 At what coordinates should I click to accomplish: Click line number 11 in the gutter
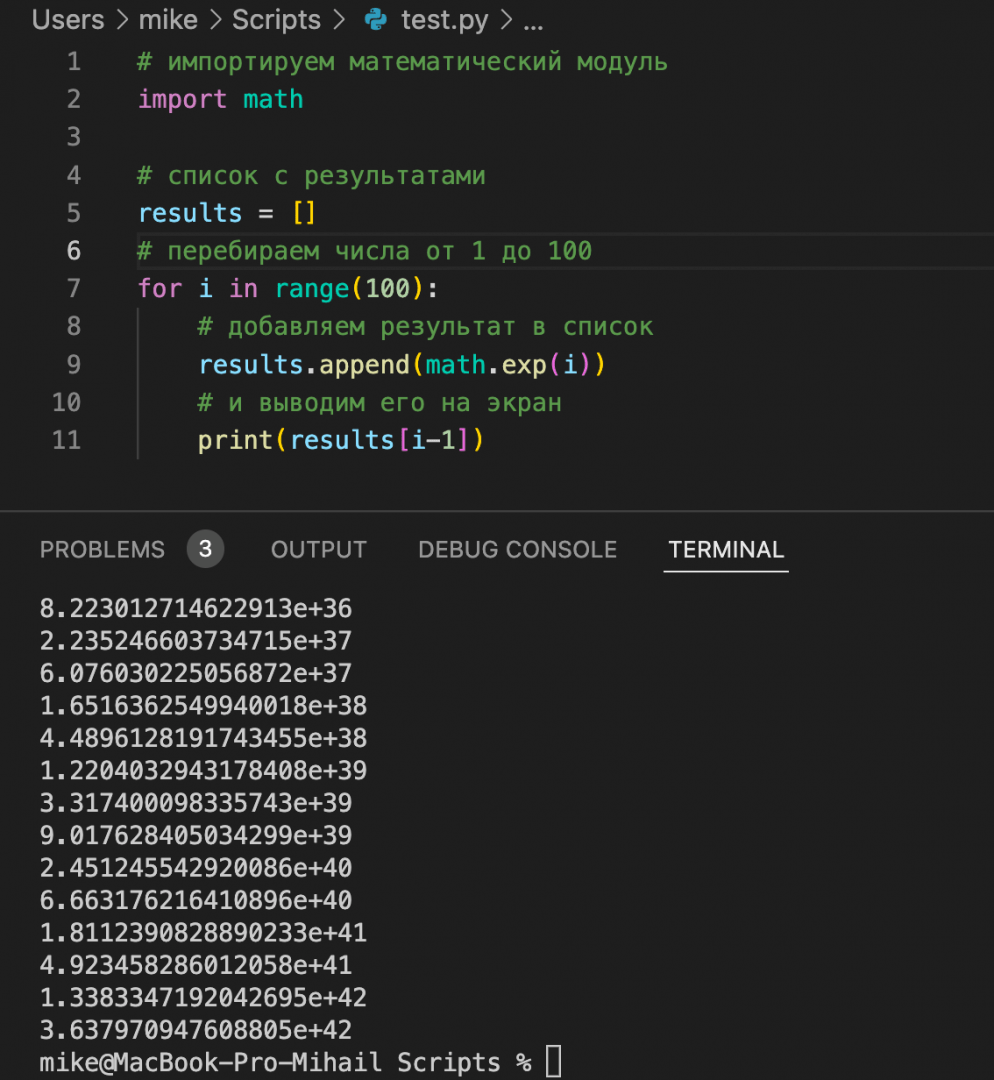point(66,440)
